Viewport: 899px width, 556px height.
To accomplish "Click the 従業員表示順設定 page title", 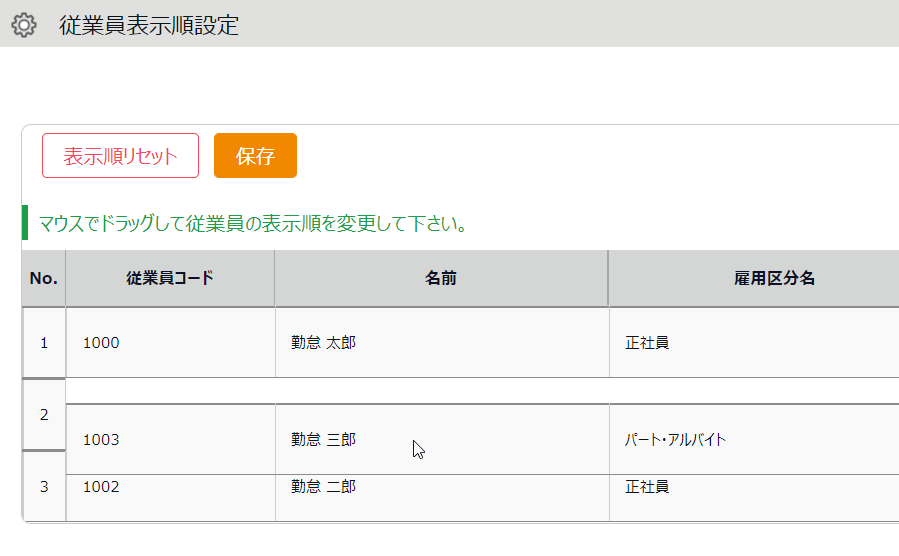I will point(149,25).
